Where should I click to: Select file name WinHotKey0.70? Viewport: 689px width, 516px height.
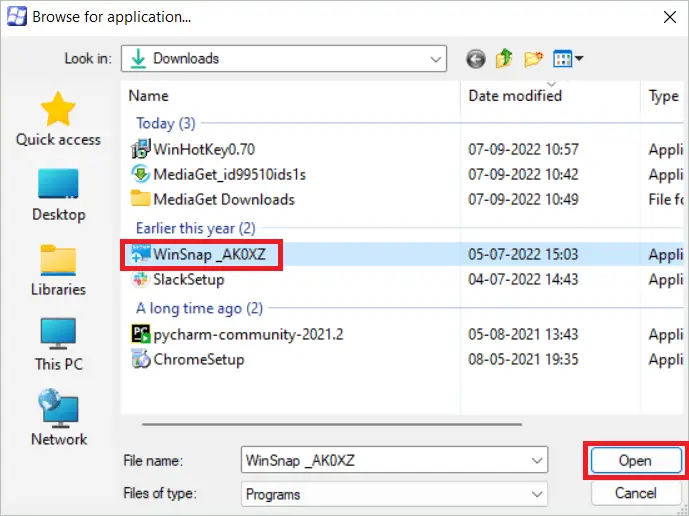204,149
